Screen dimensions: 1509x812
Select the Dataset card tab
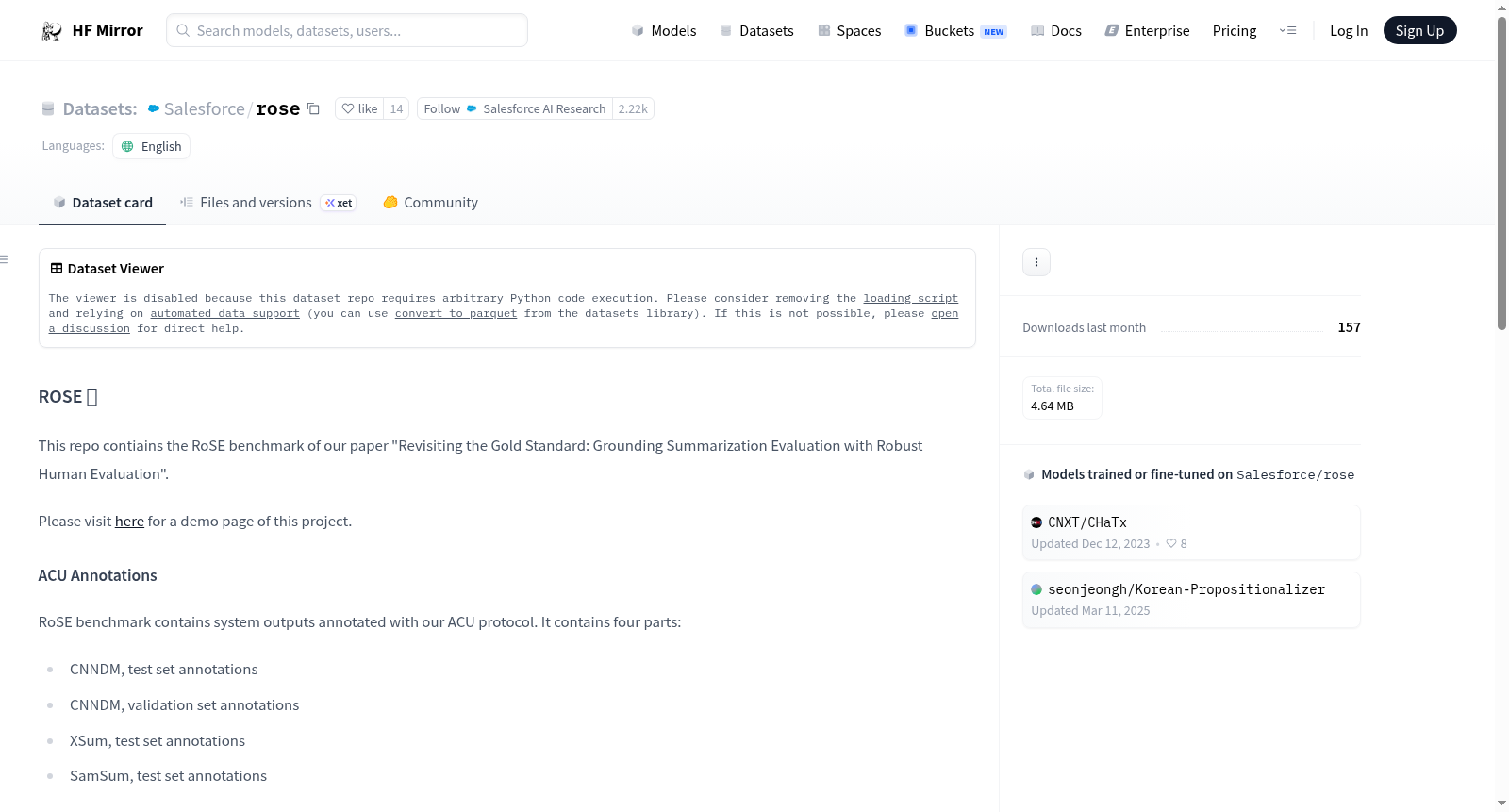click(102, 203)
